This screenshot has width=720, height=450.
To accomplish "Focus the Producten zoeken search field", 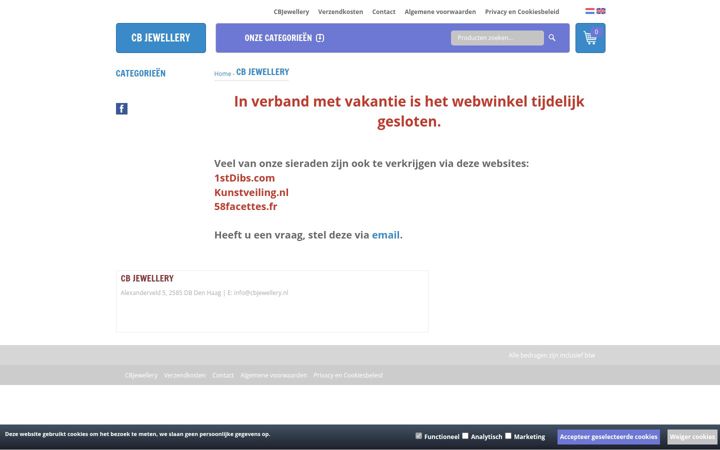I will point(497,38).
